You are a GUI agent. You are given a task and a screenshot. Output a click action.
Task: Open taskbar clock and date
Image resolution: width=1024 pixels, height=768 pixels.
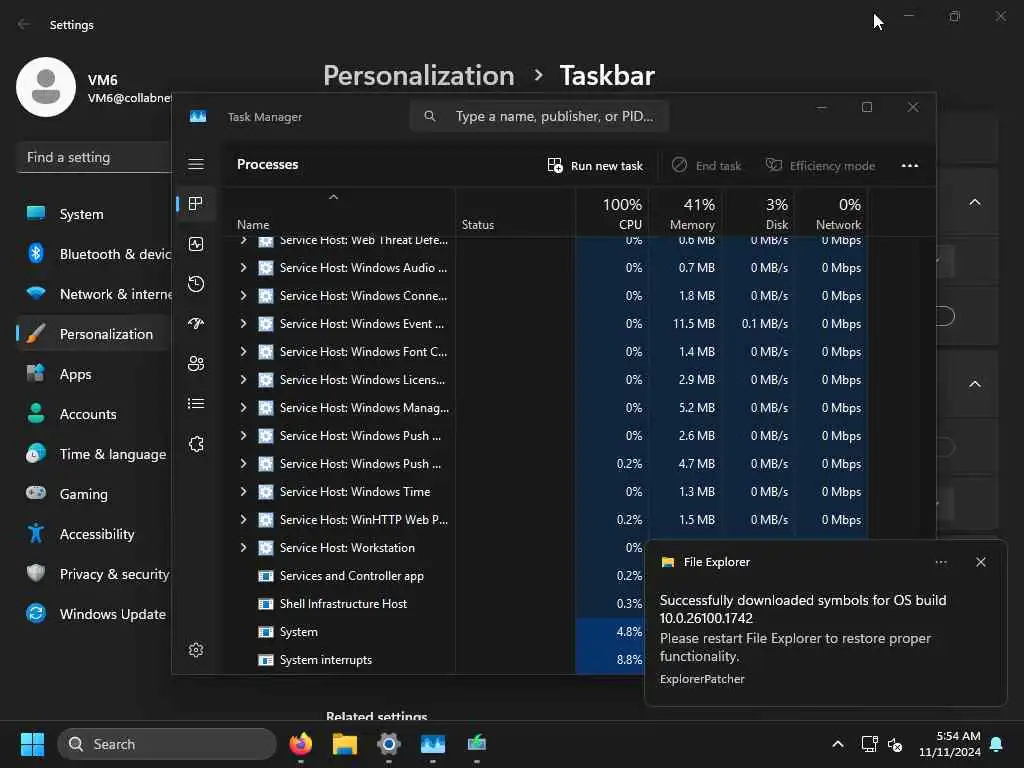[x=949, y=744]
